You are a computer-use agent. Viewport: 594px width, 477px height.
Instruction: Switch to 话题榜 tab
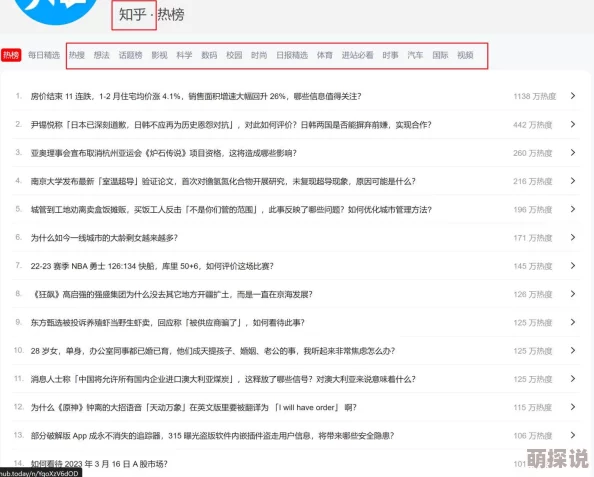[130, 55]
